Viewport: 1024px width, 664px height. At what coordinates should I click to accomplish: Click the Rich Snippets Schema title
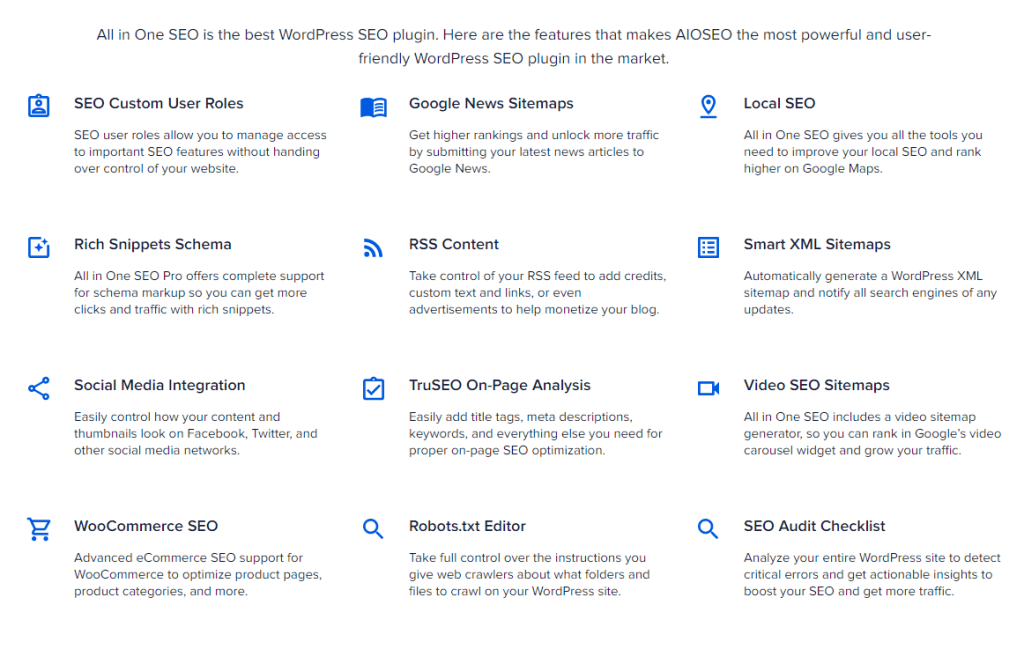(152, 244)
